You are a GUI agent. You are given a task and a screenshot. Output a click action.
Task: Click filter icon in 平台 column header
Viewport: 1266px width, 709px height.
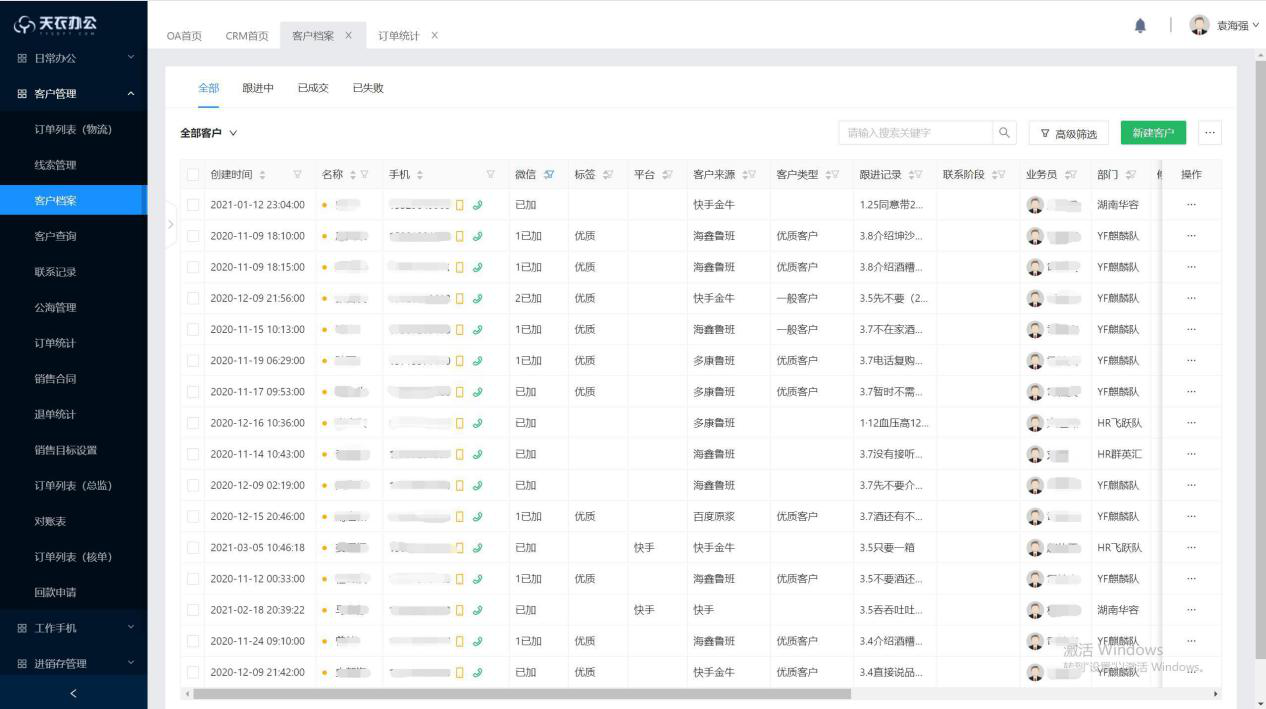coord(667,175)
